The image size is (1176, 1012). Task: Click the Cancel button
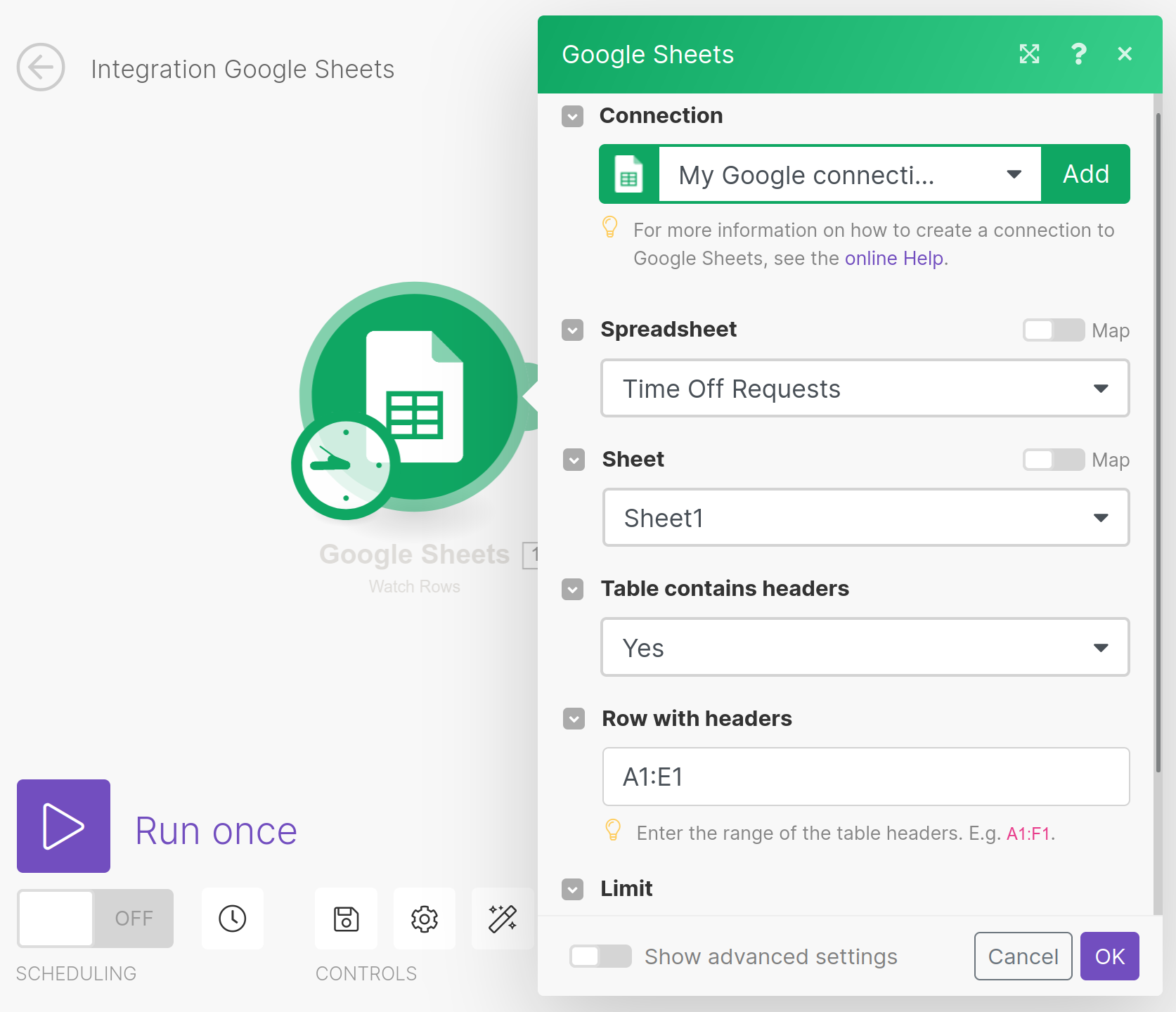pyautogui.click(x=1023, y=956)
